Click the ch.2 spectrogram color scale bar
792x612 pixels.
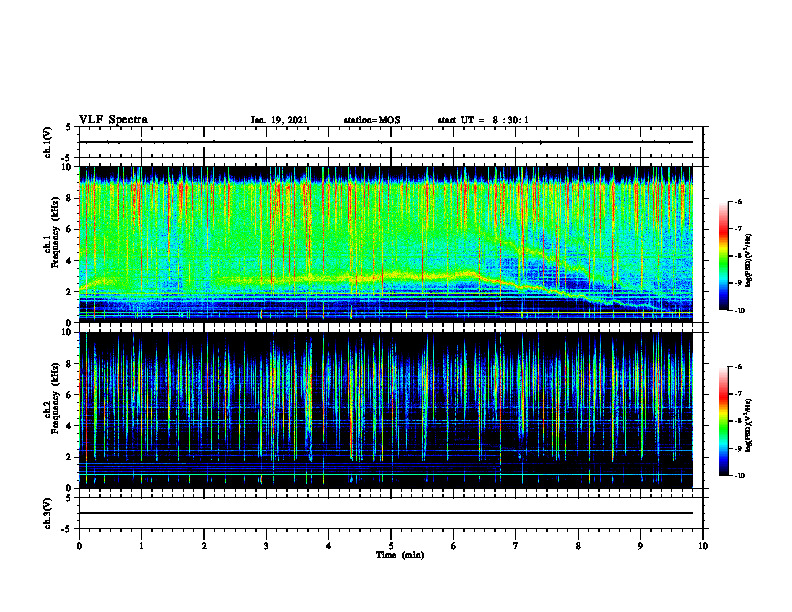tap(723, 421)
